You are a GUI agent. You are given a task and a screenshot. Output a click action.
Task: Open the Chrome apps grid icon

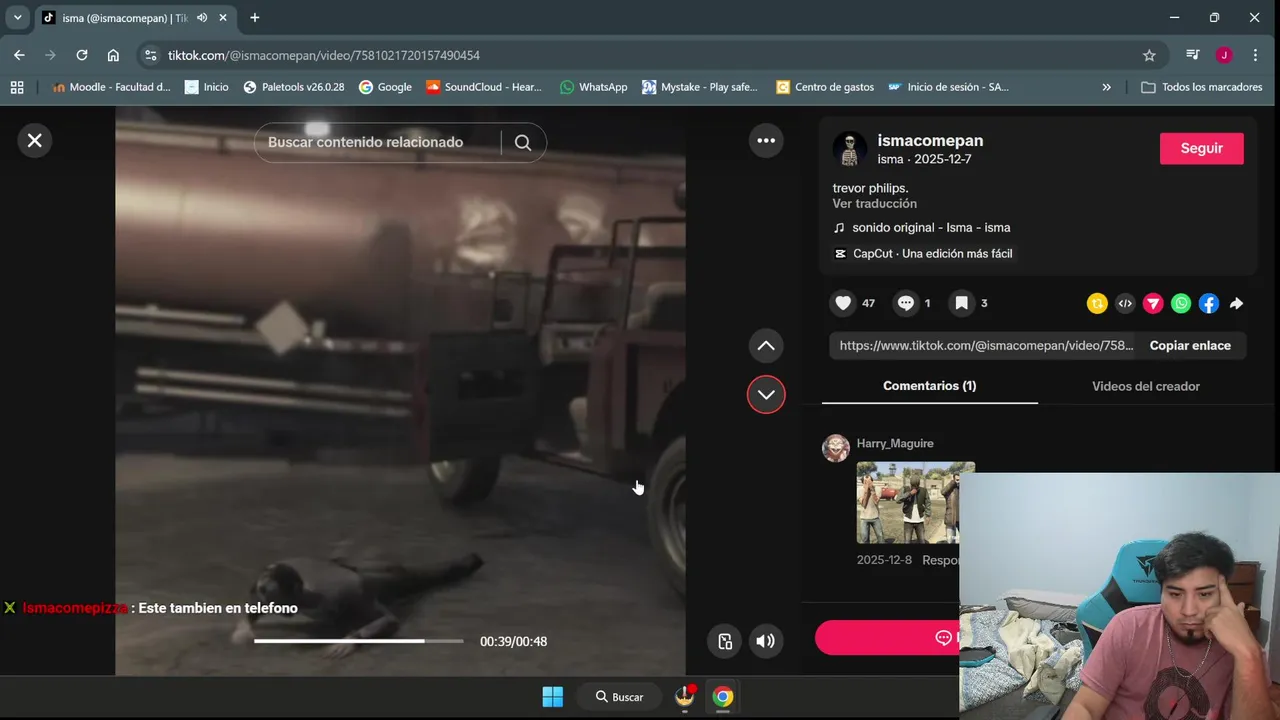point(17,87)
